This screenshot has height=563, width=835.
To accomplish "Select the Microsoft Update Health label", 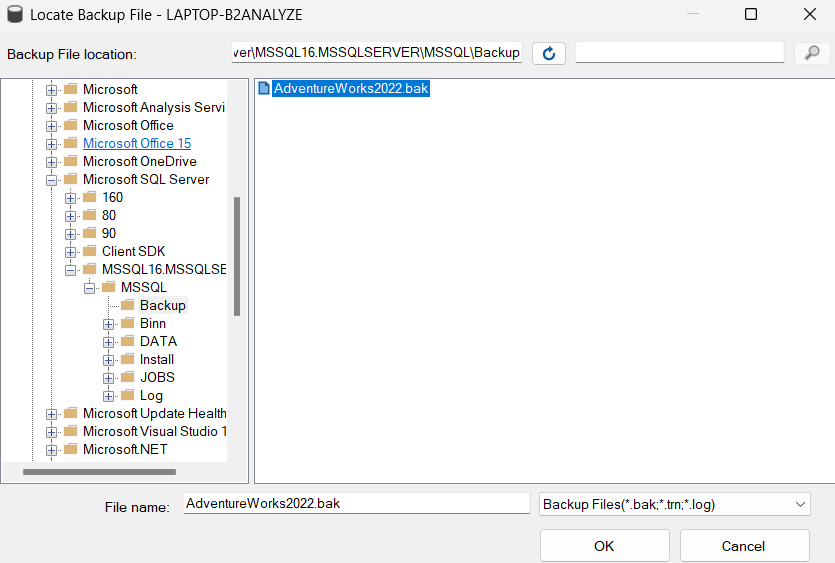I will [x=154, y=413].
